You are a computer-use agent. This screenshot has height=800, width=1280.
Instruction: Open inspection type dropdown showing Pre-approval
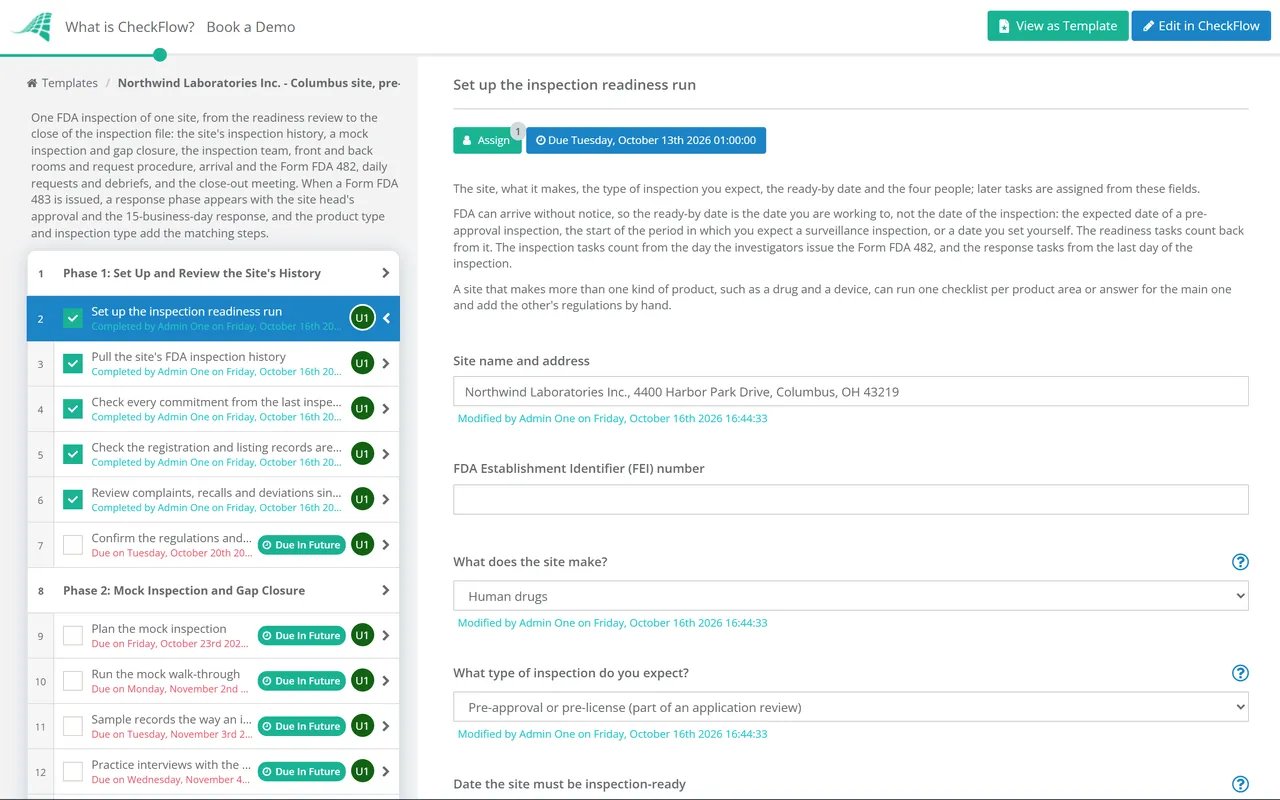coord(851,707)
